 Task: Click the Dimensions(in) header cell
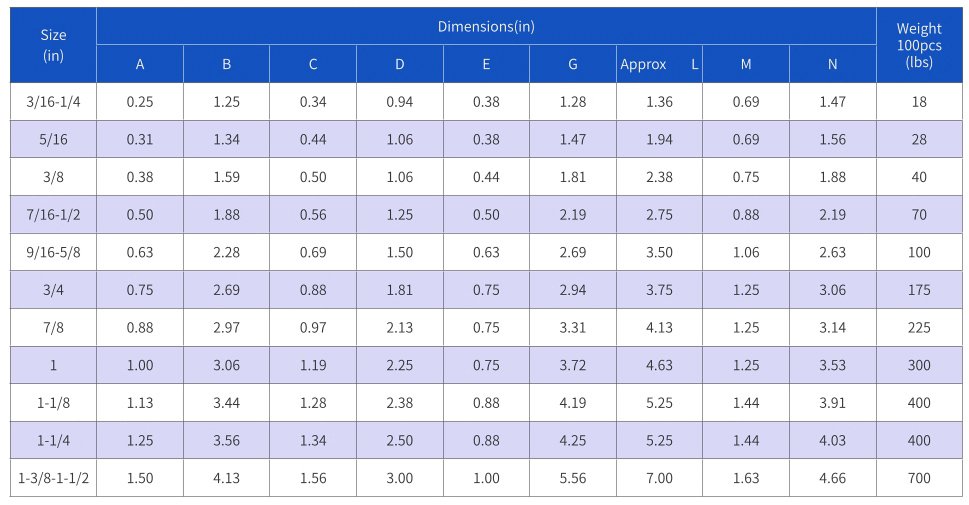[486, 27]
